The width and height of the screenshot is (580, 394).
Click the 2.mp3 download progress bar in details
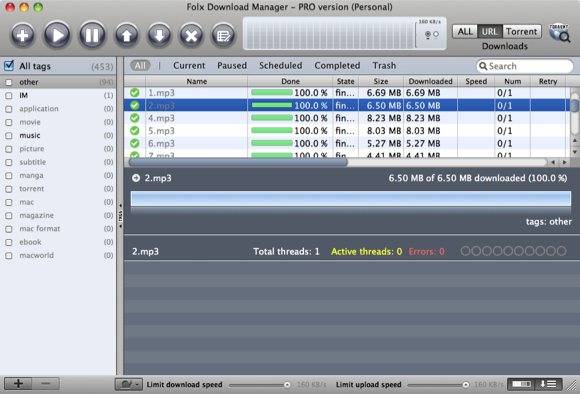(351, 199)
